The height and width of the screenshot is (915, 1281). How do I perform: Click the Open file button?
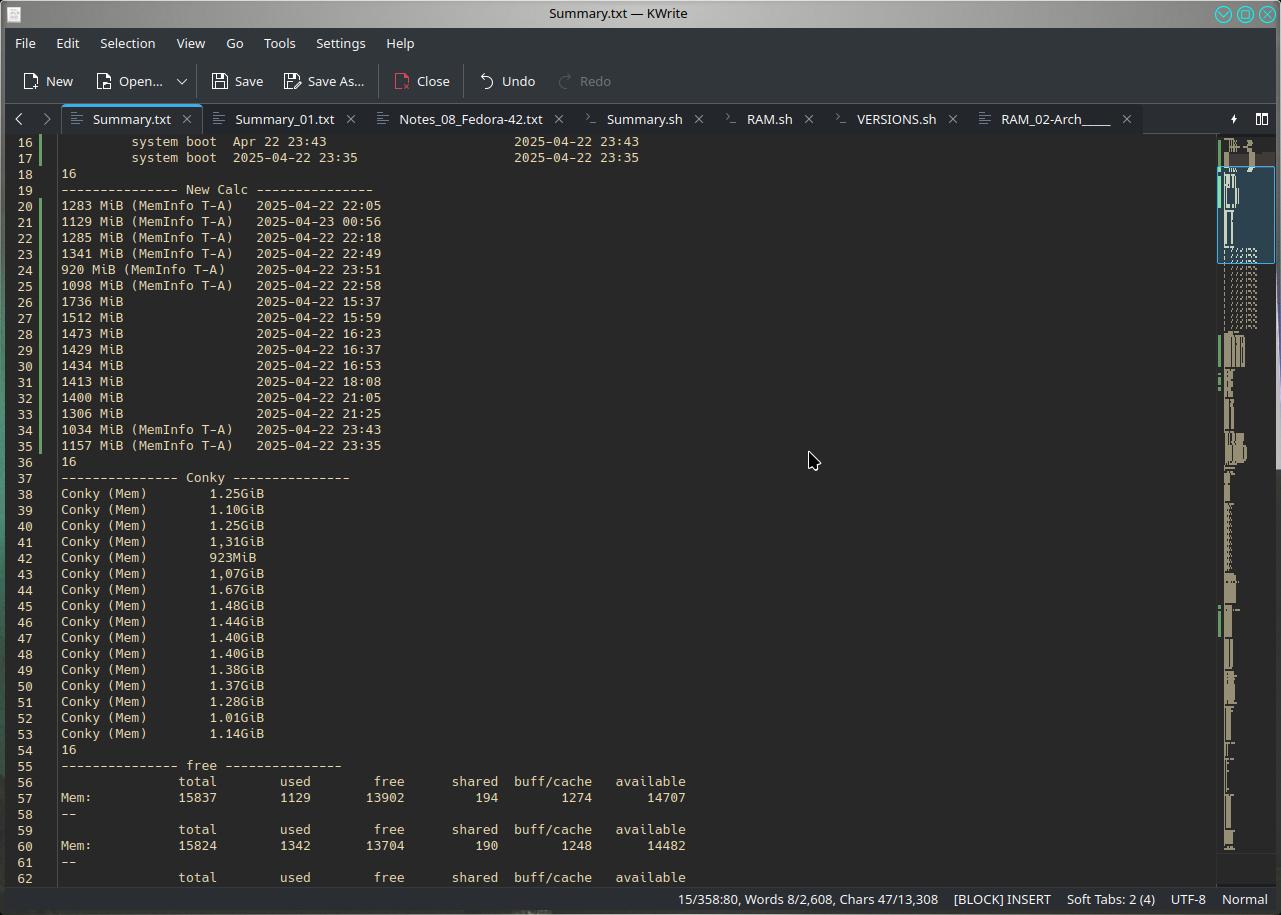[129, 81]
